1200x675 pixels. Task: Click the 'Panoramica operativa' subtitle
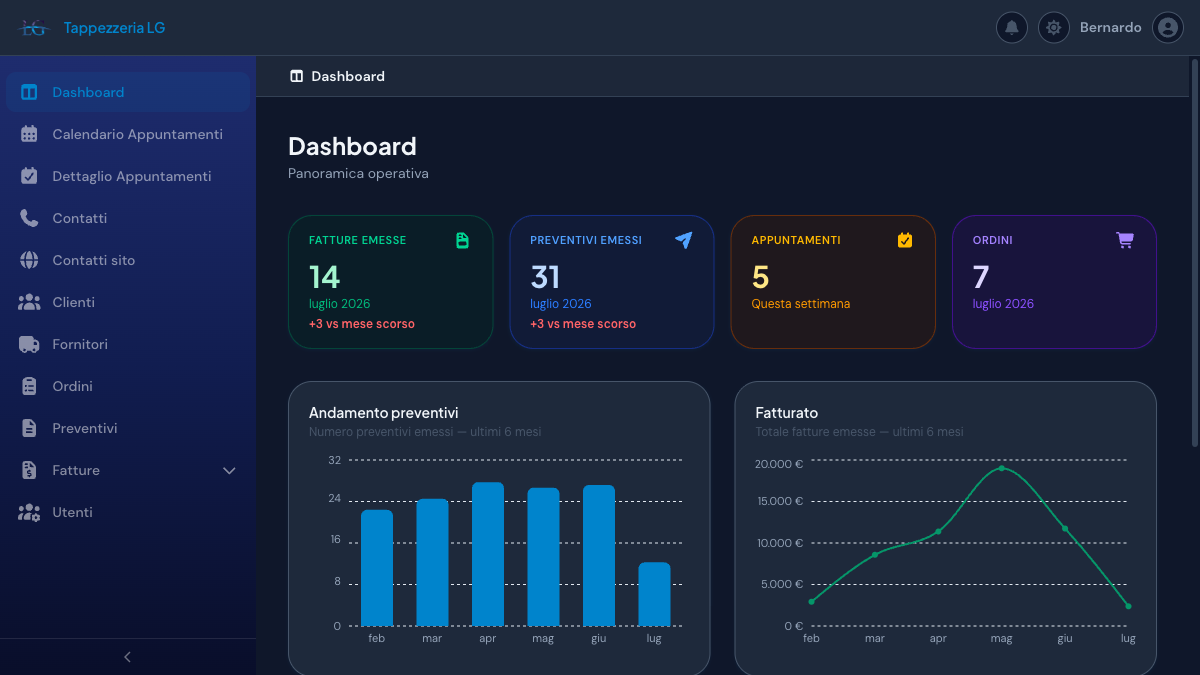point(358,174)
